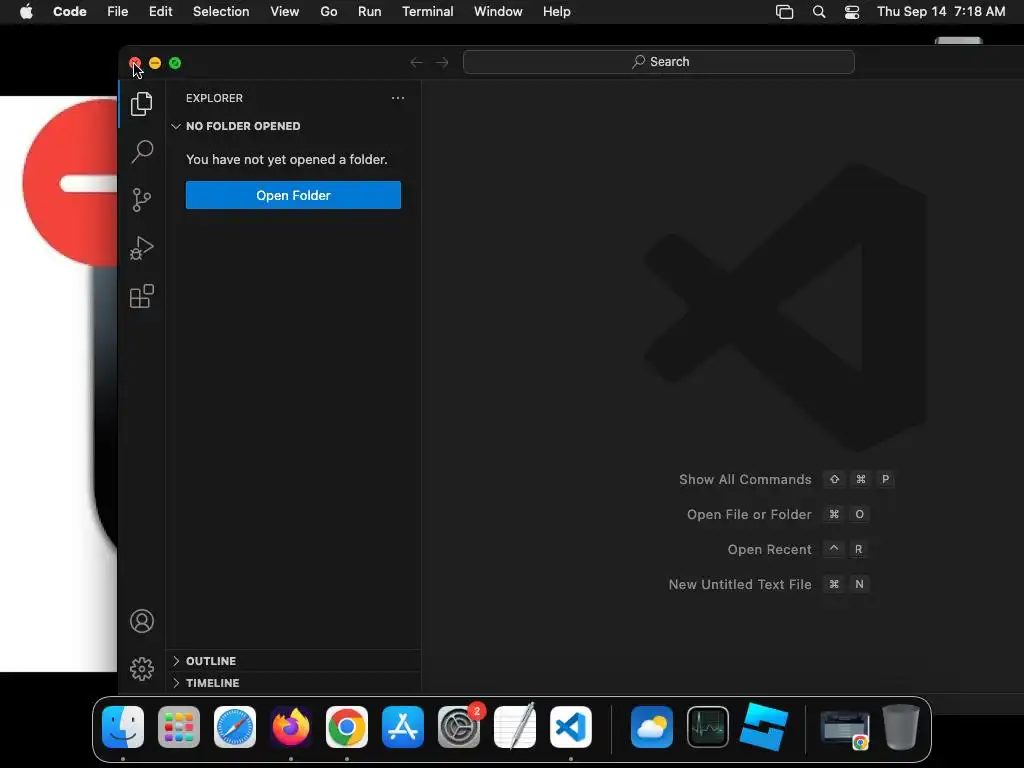The image size is (1024, 768).
Task: Click the Go Forward arrow
Action: coord(442,62)
